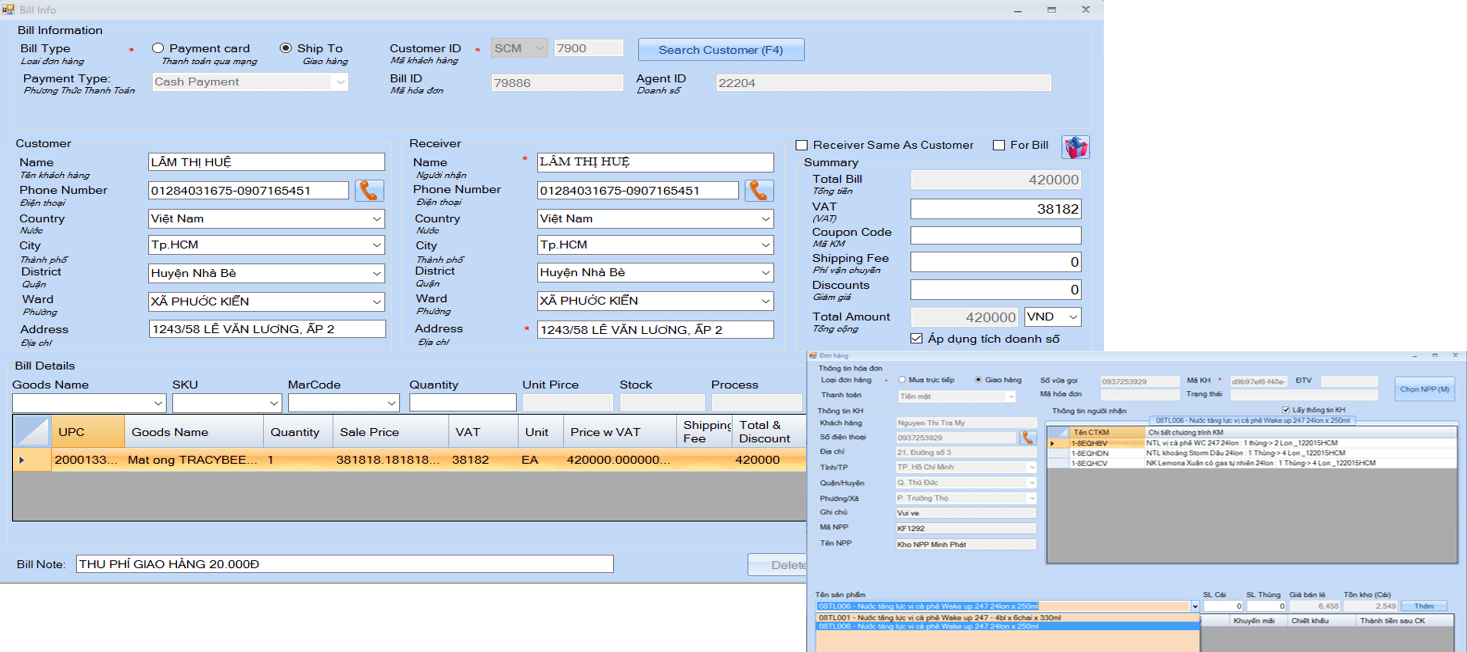Click the VAT field showing 38182
This screenshot has height=652, width=1467.
[996, 209]
